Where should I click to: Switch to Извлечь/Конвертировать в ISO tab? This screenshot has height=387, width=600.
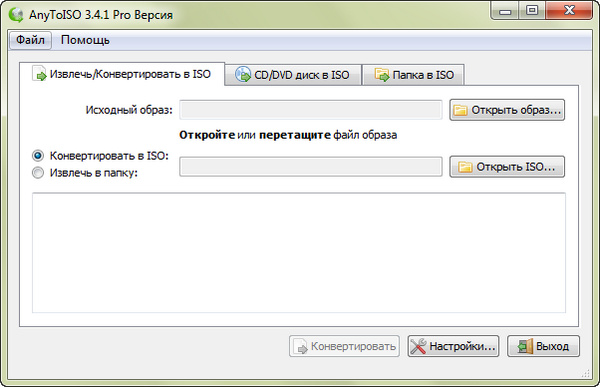tap(122, 74)
